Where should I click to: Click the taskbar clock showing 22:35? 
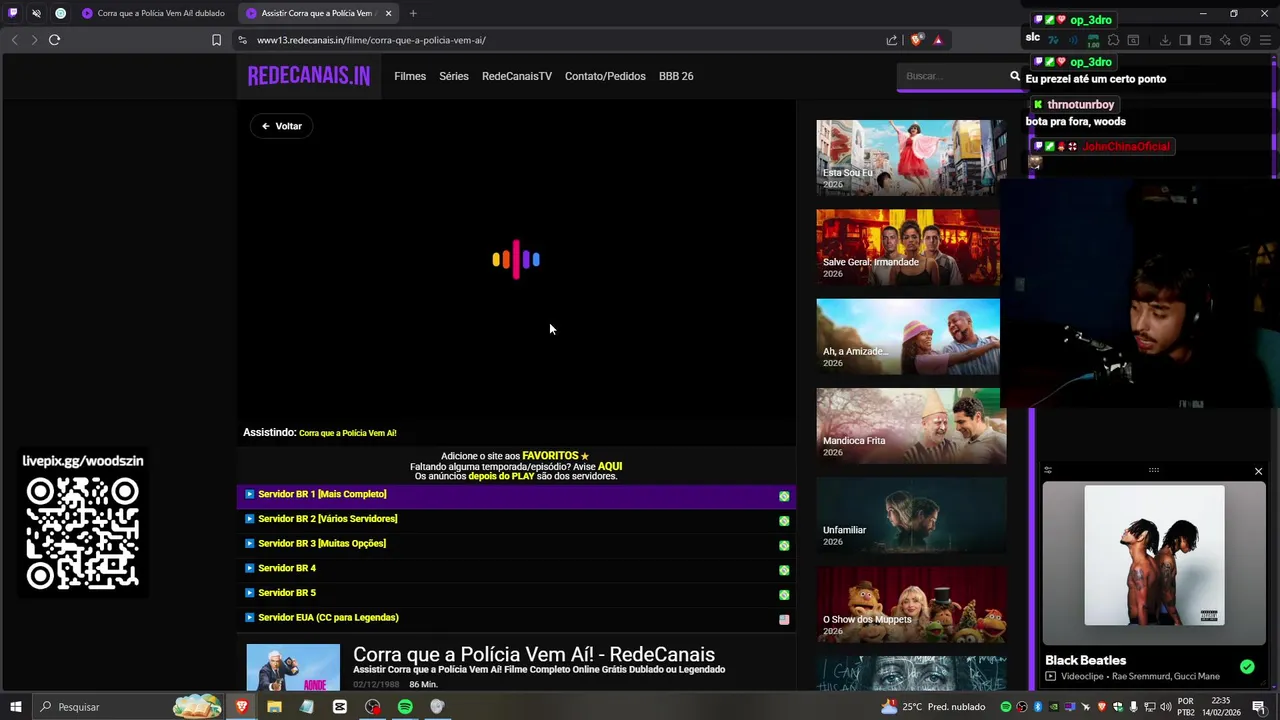pos(1221,707)
